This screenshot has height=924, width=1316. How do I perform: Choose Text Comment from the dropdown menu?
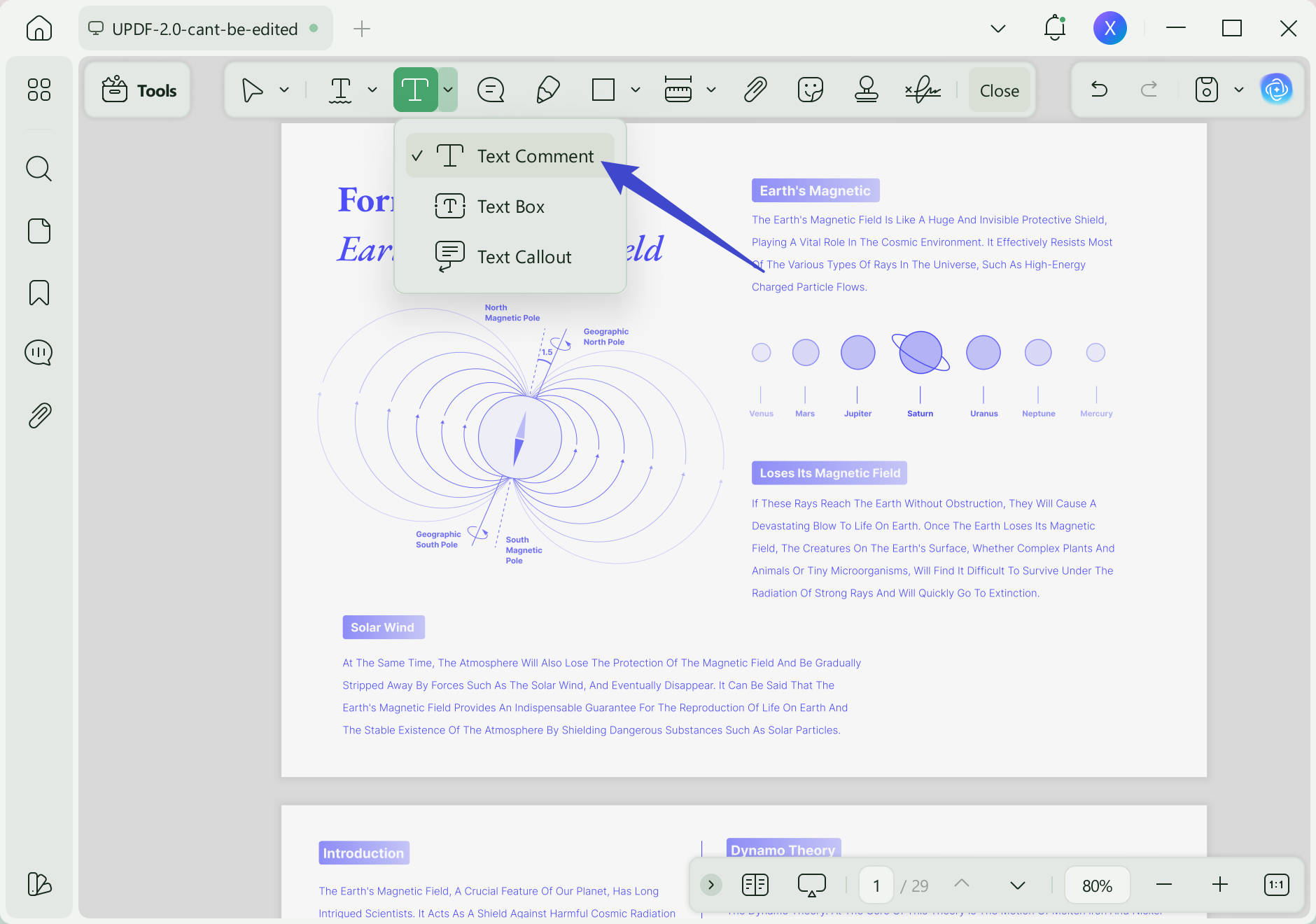510,155
